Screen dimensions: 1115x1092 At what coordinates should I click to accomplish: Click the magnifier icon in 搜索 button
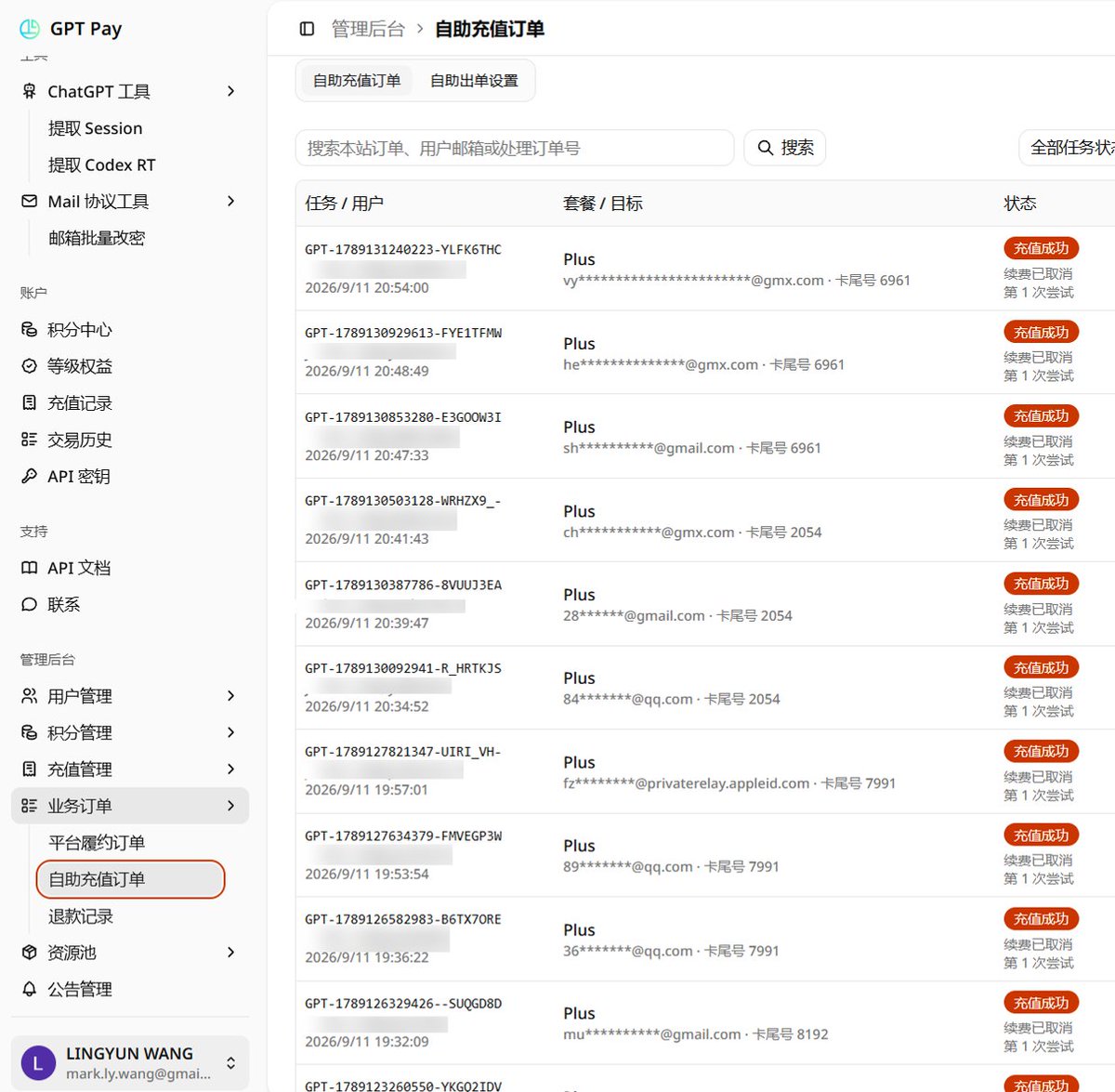(x=766, y=148)
